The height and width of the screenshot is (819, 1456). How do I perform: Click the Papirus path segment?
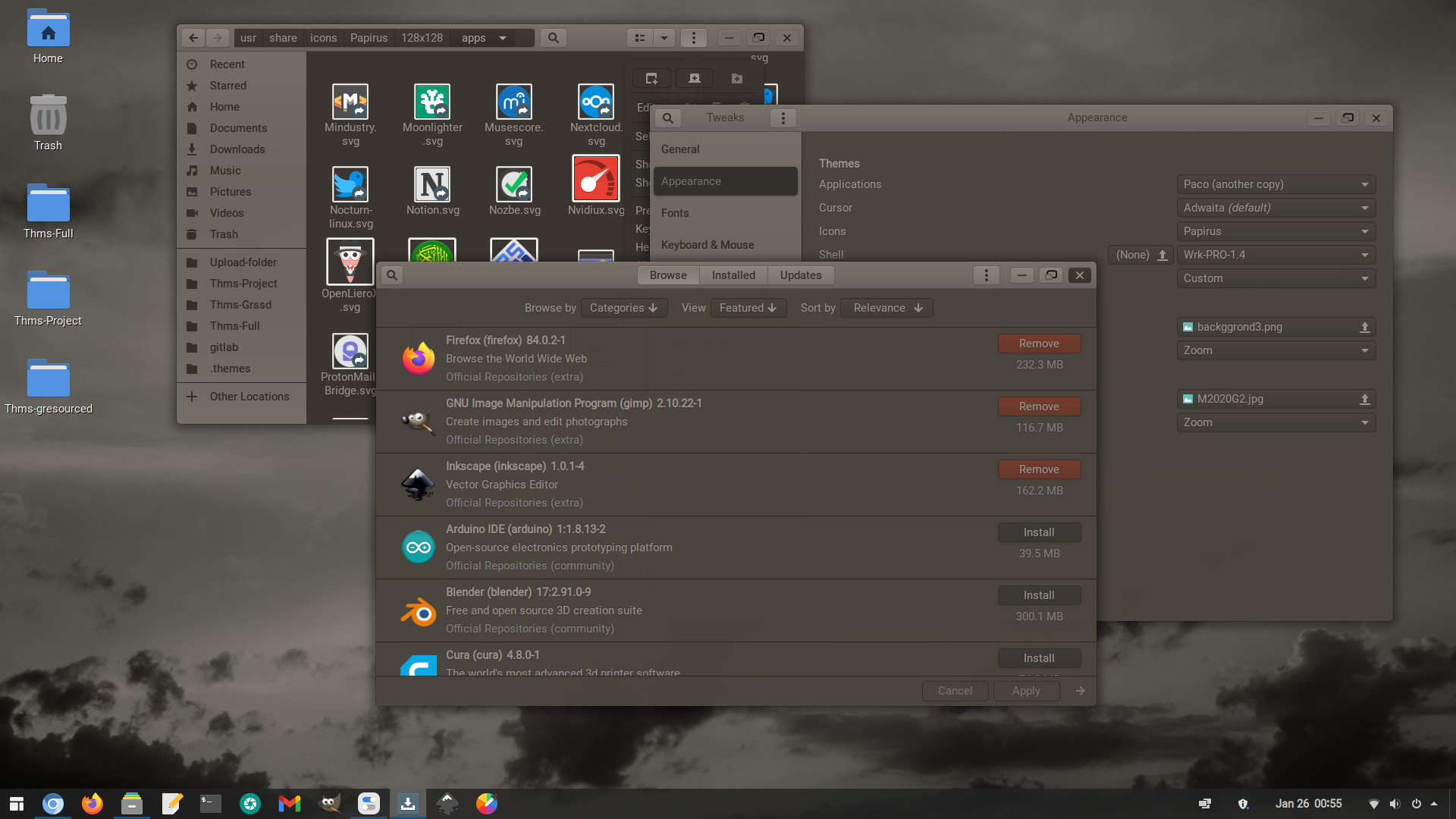(369, 38)
